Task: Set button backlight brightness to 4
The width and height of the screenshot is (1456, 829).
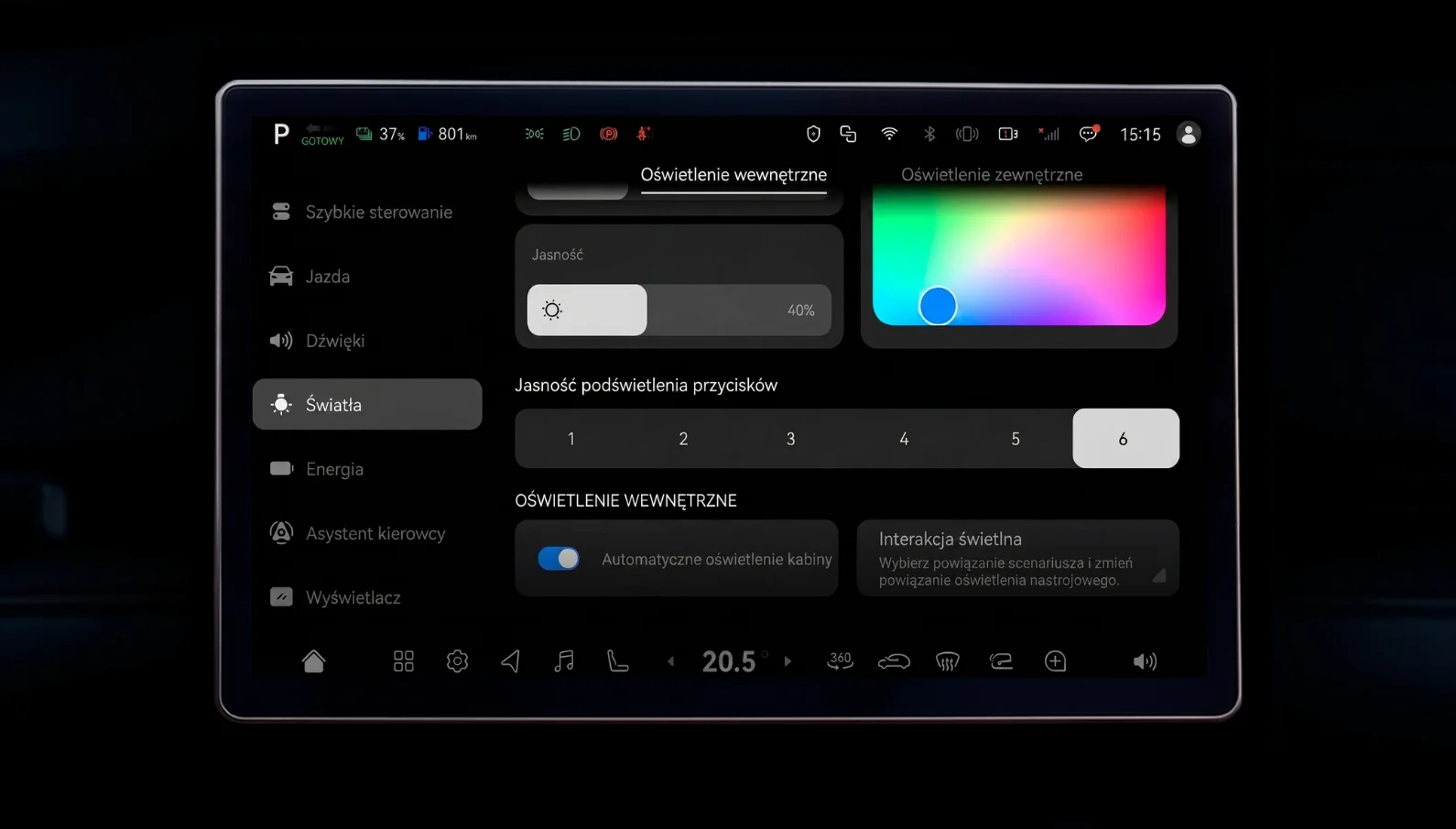Action: click(904, 439)
